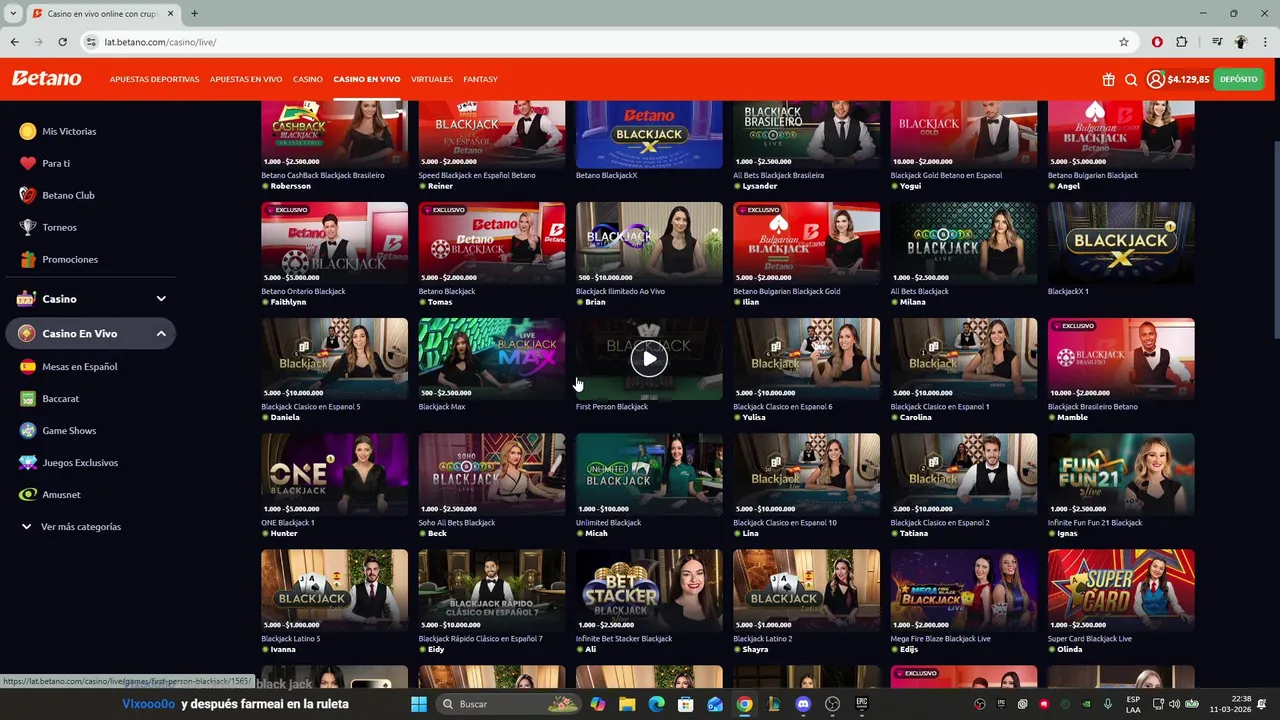
Task: Click Blackjack Latino 5 title
Action: pos(291,638)
